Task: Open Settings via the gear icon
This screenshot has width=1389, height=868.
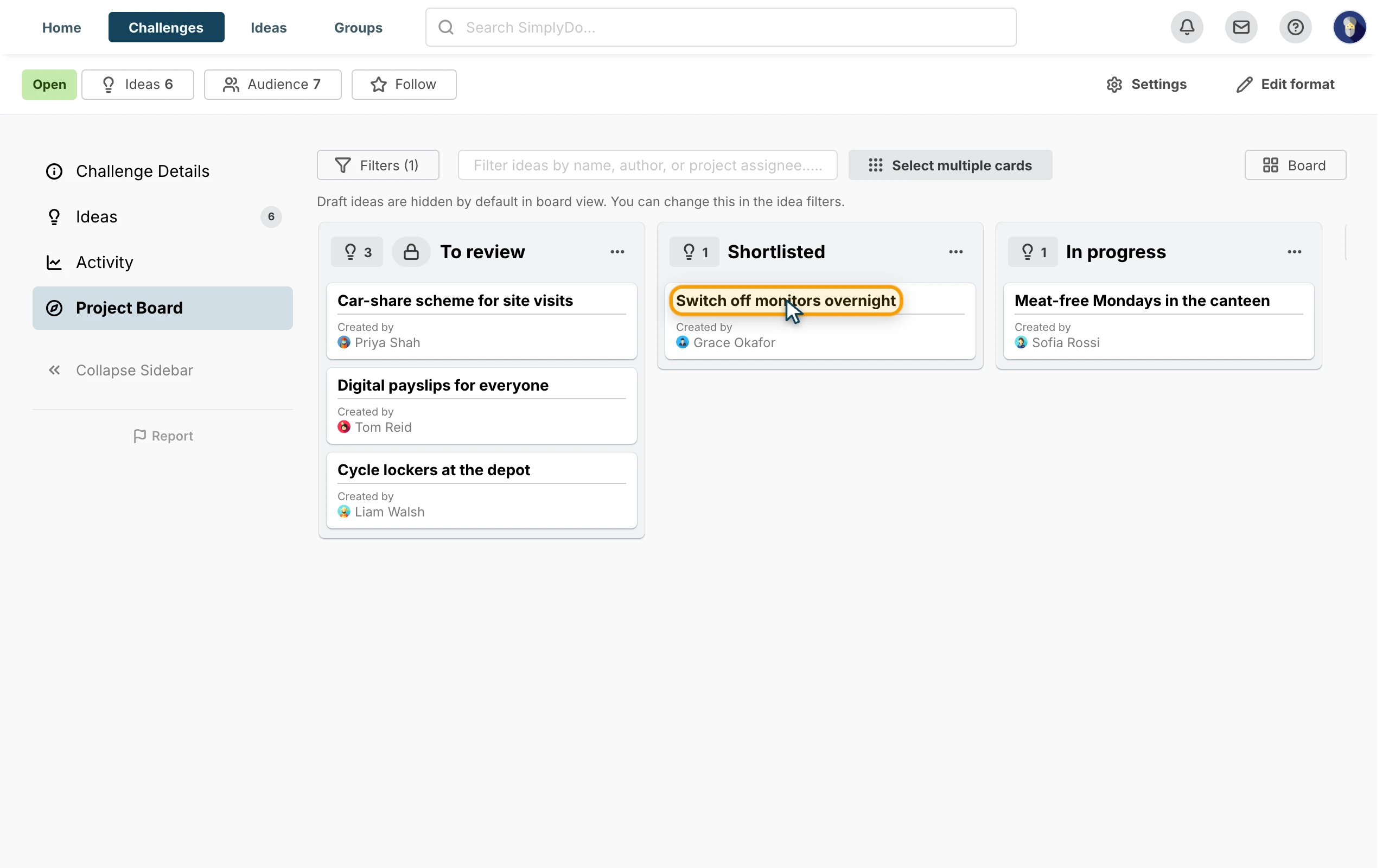Action: [x=1114, y=85]
